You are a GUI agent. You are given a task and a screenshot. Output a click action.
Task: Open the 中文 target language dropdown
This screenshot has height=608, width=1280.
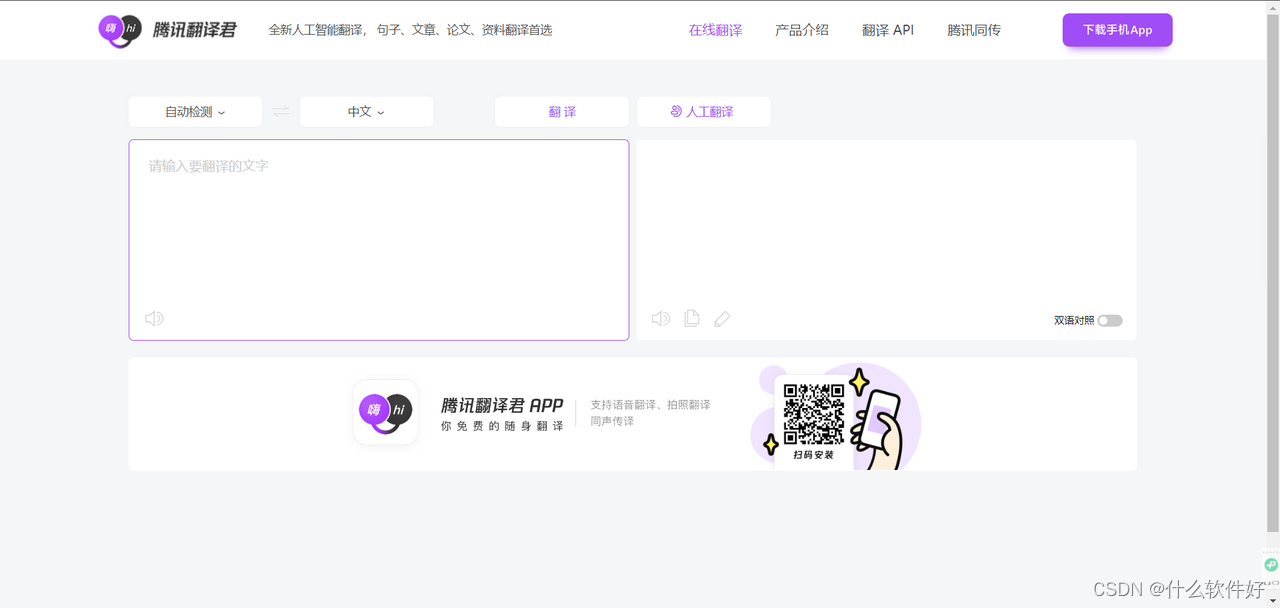click(366, 112)
